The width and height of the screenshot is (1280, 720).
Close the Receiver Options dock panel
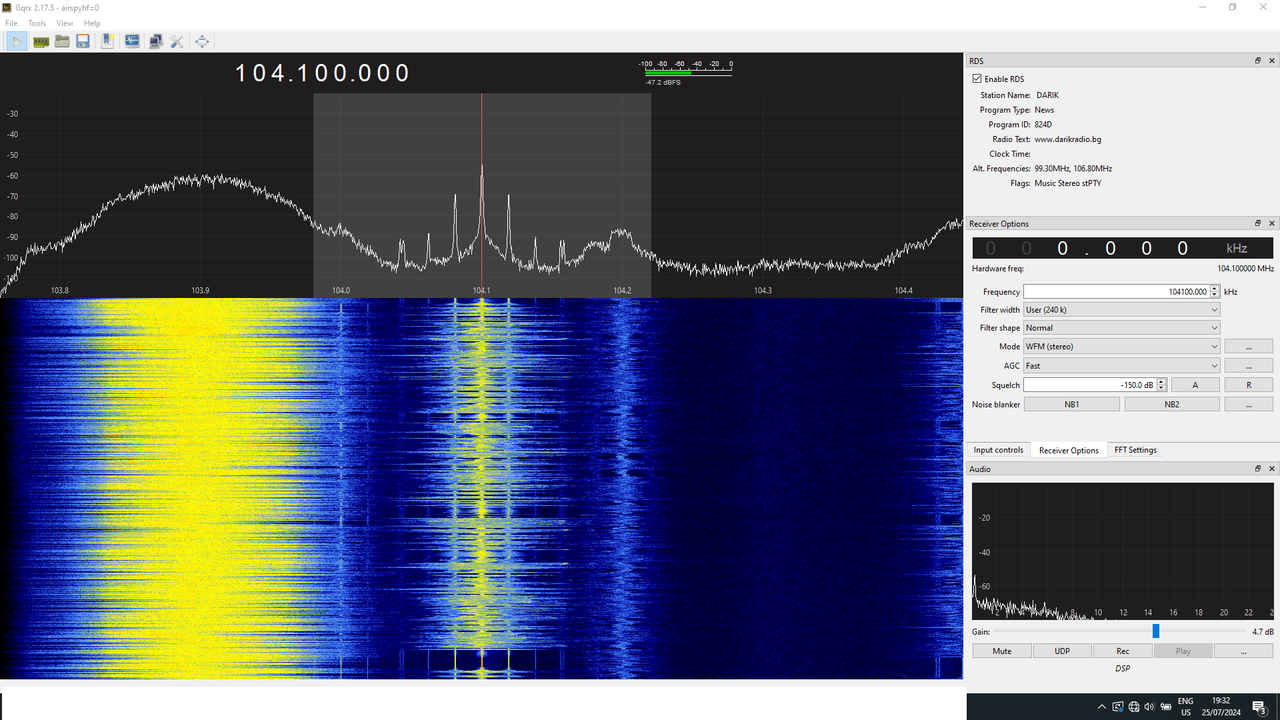(x=1272, y=224)
